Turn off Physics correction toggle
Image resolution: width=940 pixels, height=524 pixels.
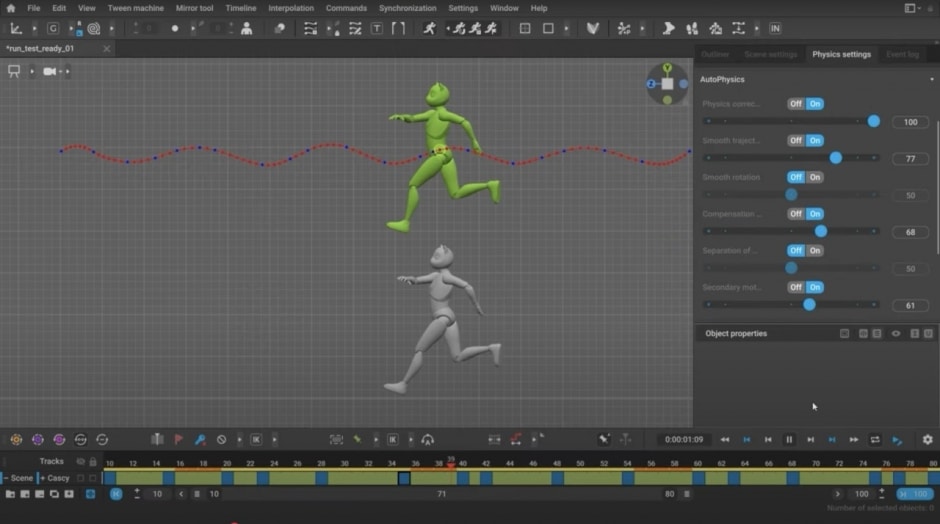(796, 104)
